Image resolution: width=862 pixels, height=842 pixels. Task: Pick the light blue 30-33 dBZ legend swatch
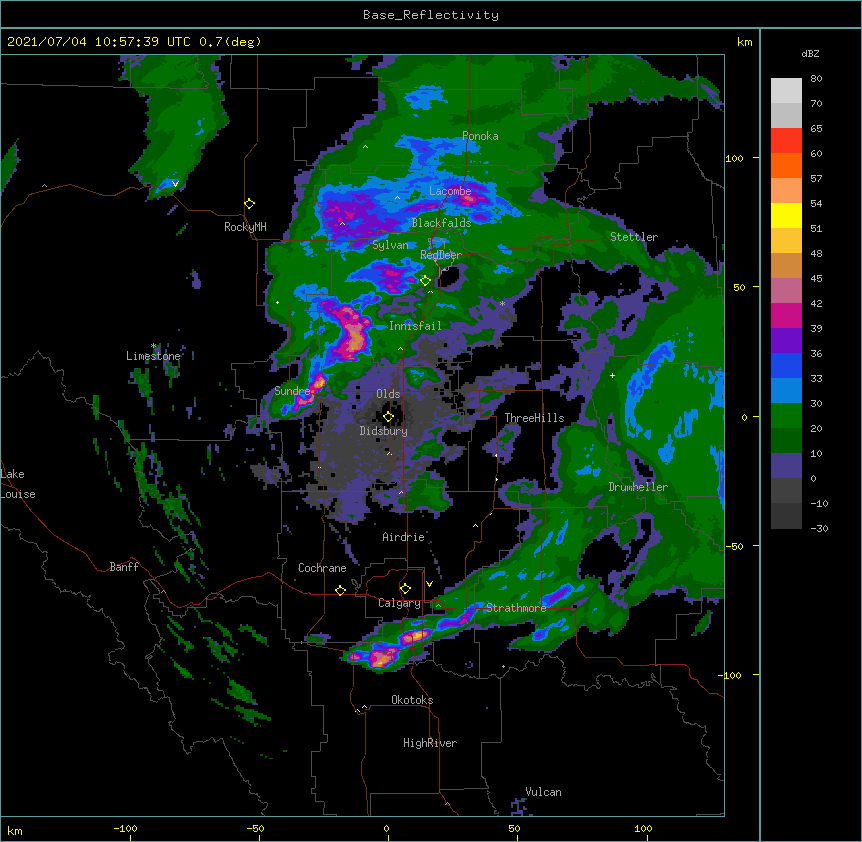[x=786, y=390]
